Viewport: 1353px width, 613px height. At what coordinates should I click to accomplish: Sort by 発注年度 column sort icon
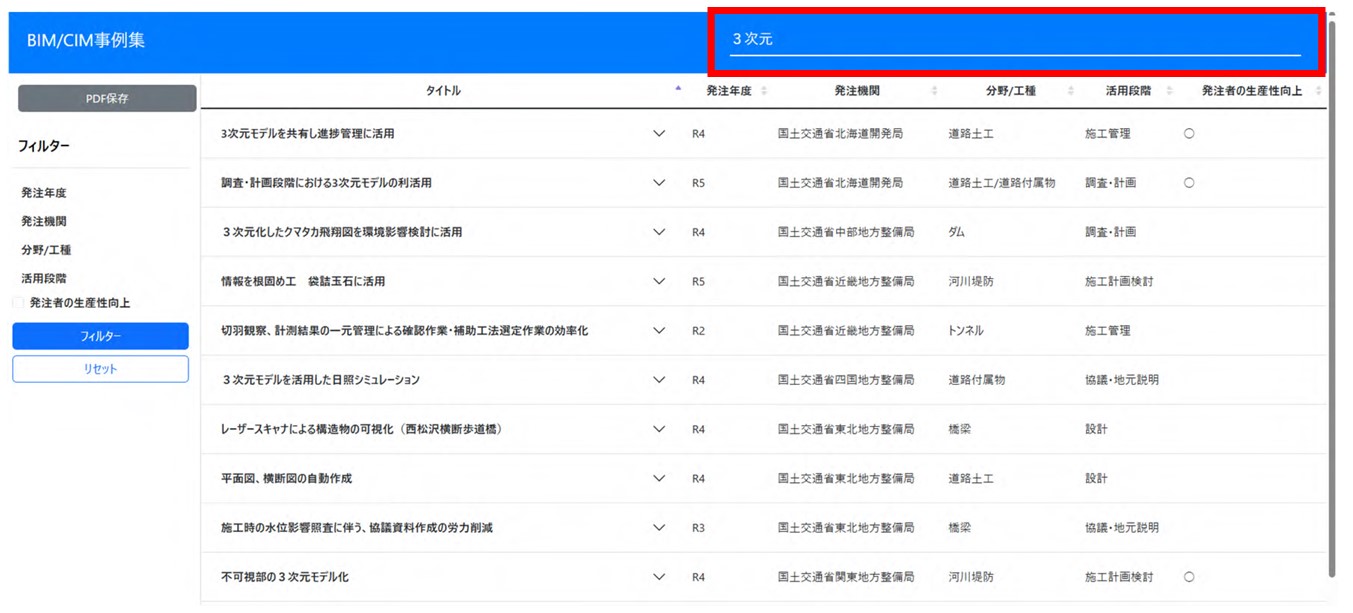(x=764, y=91)
